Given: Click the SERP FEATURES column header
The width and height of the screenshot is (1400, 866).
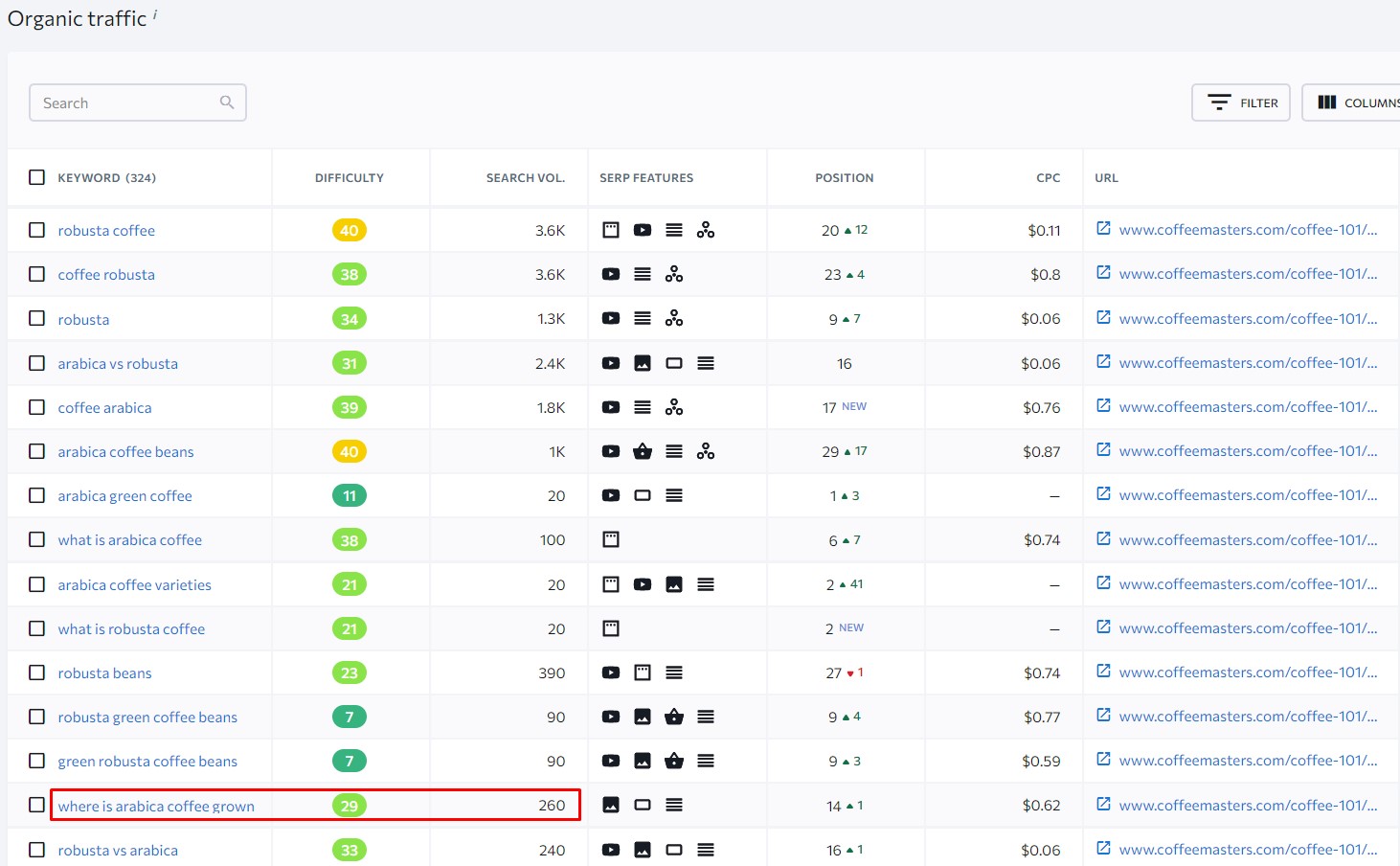Looking at the screenshot, I should [646, 178].
